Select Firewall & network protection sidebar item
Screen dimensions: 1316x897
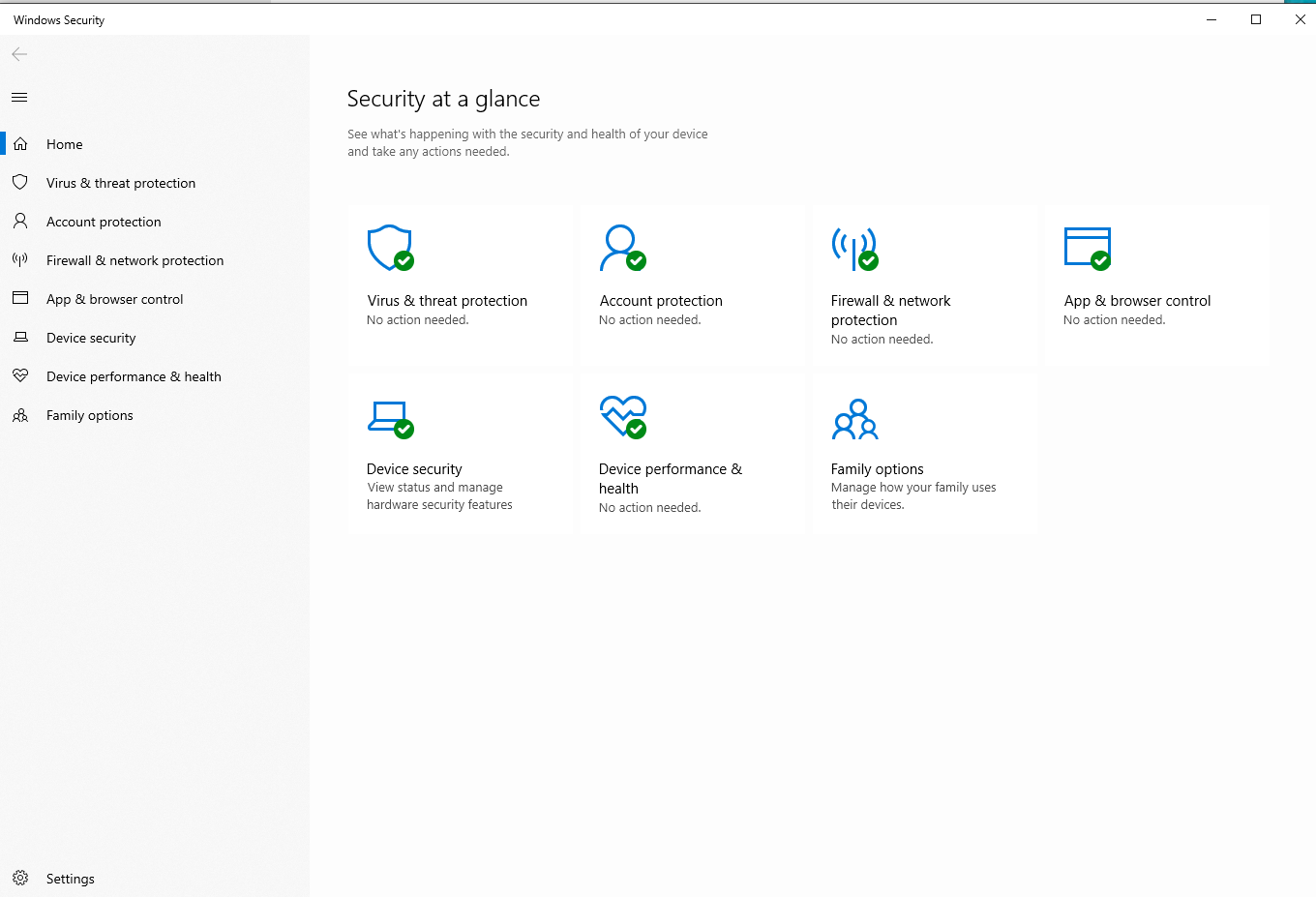[x=135, y=260]
